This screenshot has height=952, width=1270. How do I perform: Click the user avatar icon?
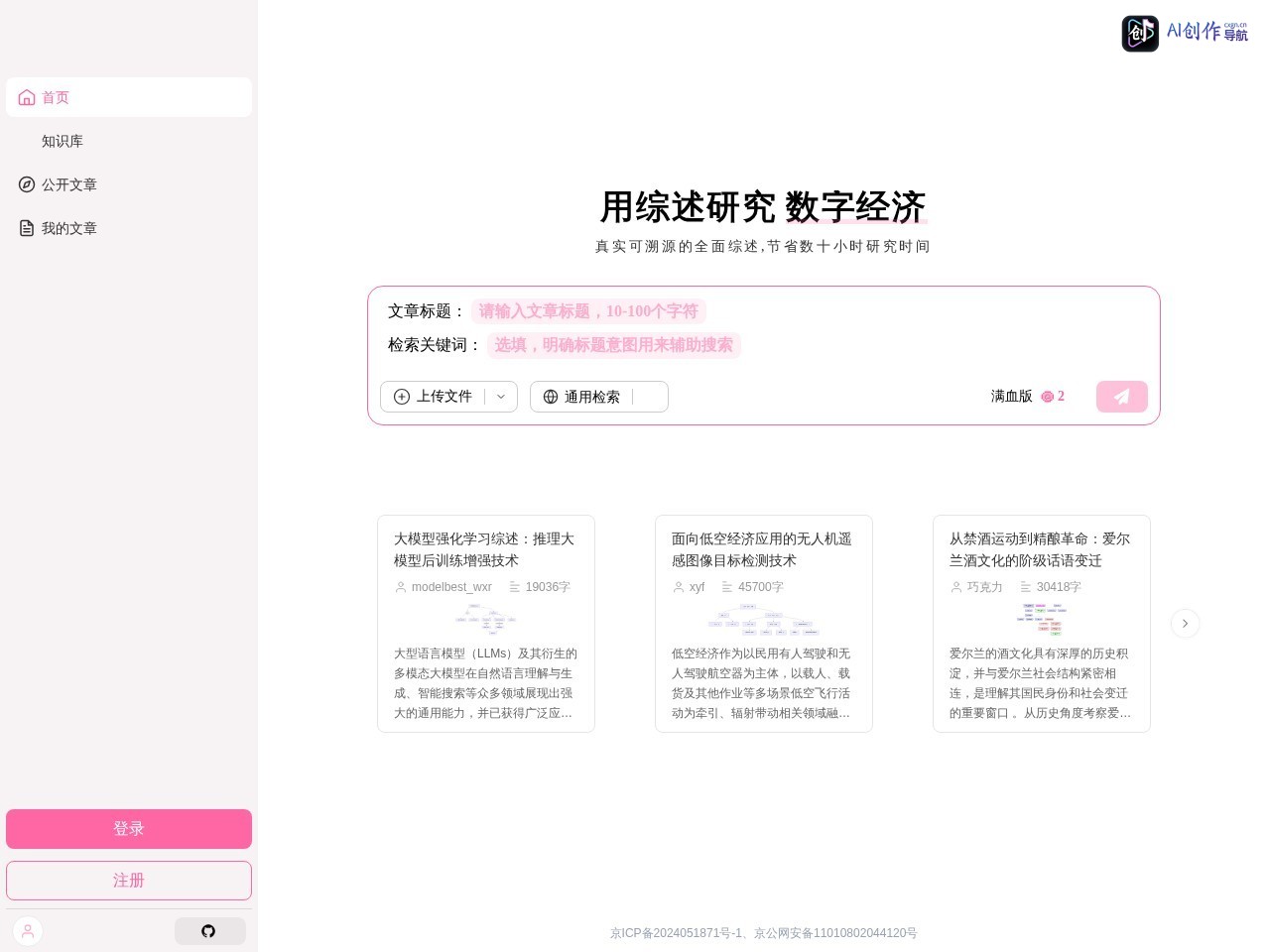(28, 931)
